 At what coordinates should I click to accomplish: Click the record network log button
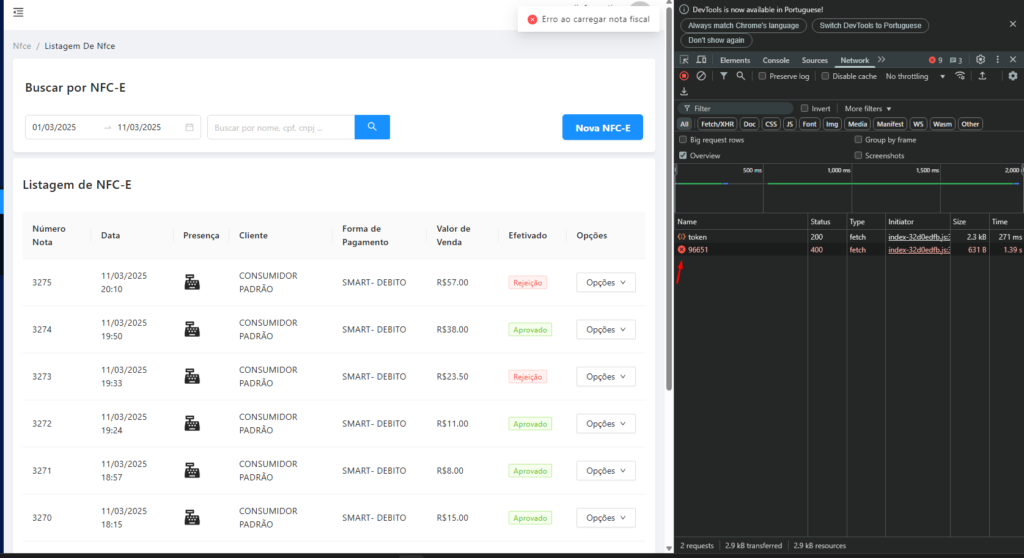[x=684, y=76]
